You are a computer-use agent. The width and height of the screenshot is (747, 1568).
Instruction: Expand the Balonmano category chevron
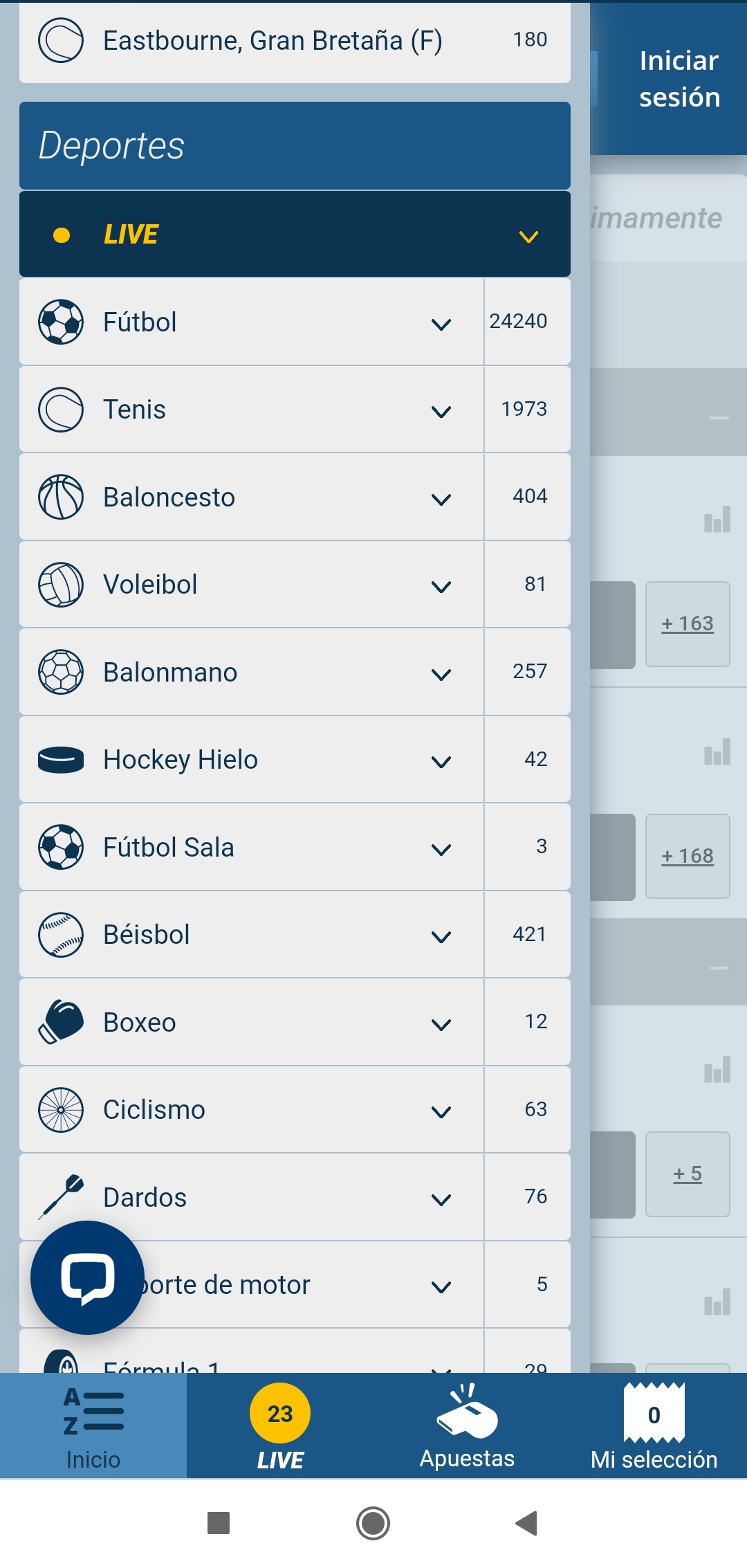441,674
